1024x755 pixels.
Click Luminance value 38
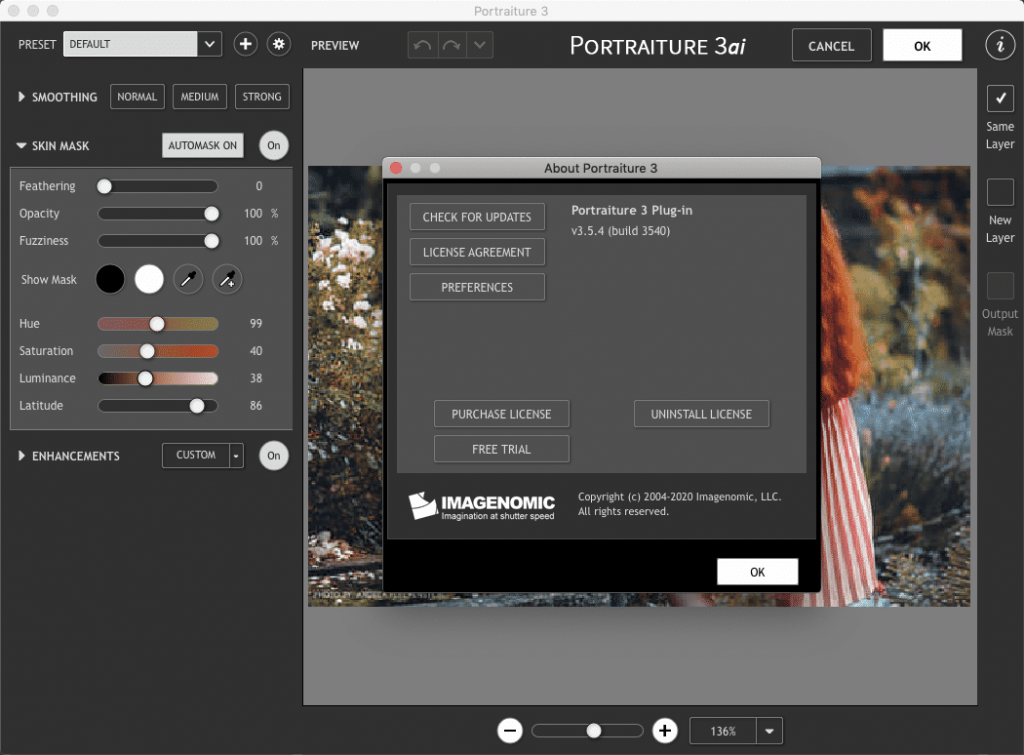click(x=256, y=379)
